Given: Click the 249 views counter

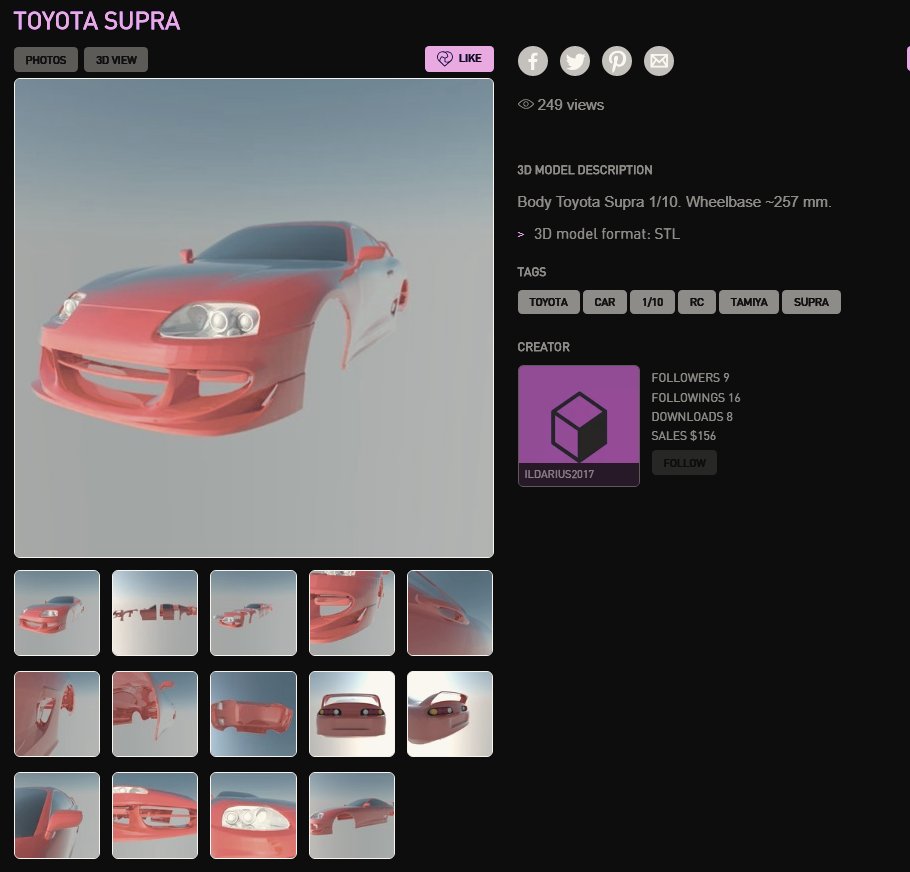Looking at the screenshot, I should (x=561, y=105).
